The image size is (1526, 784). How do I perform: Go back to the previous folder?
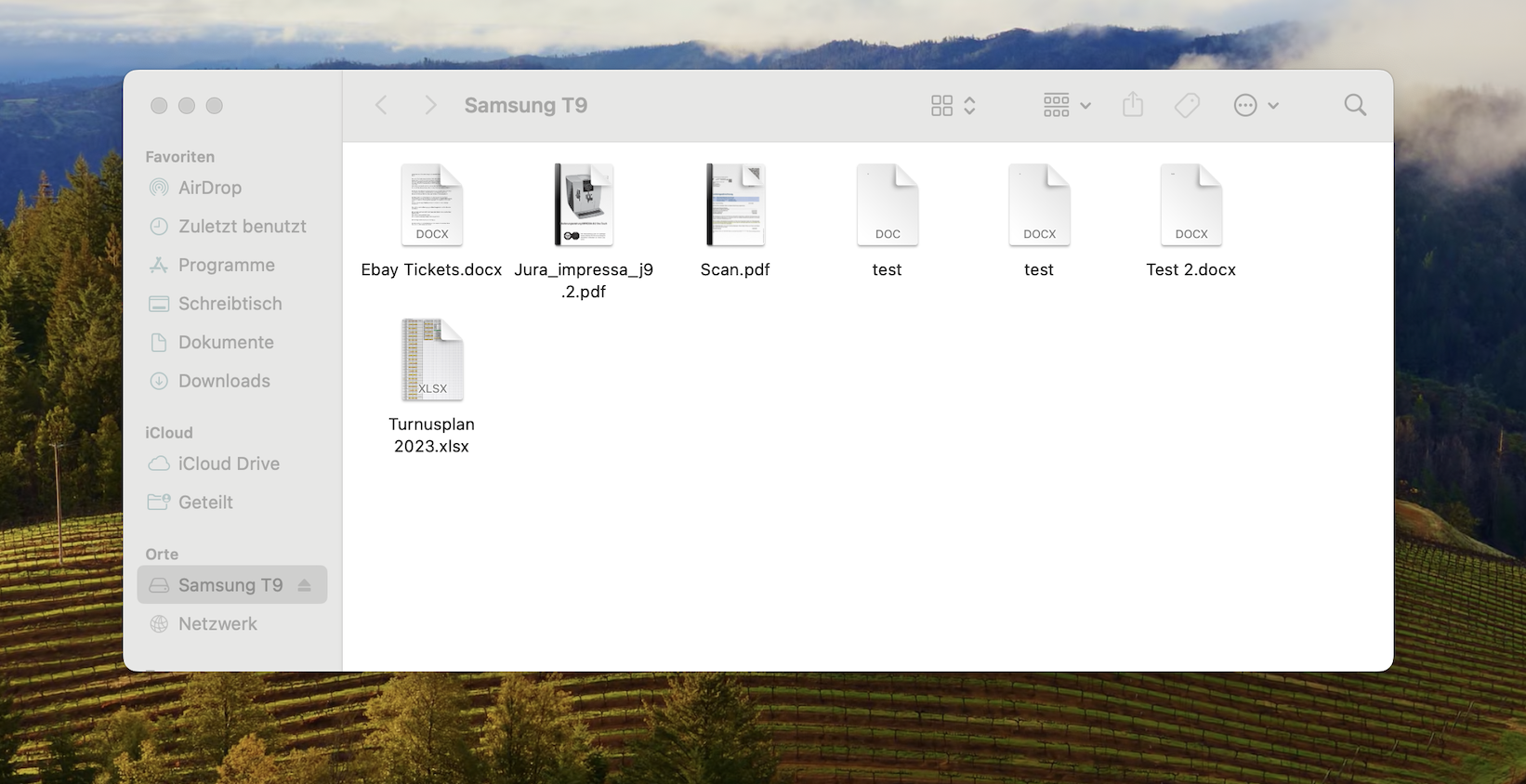(381, 105)
